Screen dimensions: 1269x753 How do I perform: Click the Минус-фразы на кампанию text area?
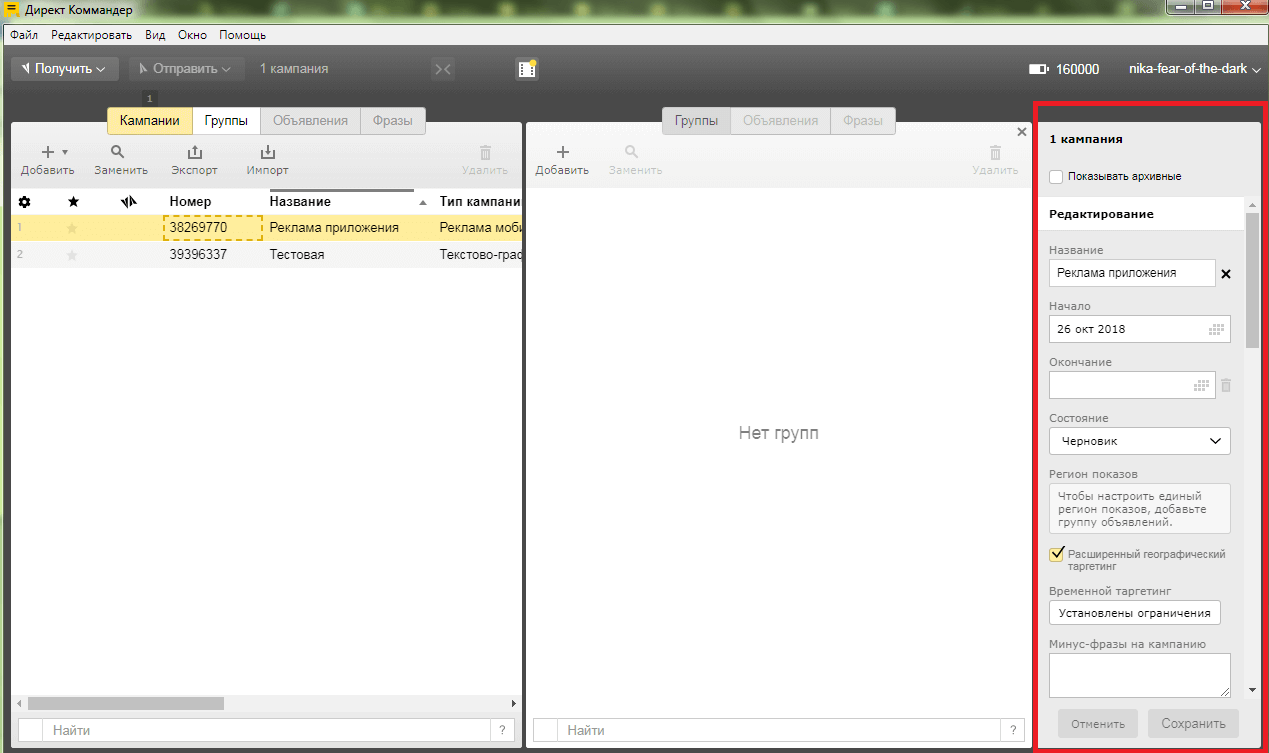(1139, 675)
